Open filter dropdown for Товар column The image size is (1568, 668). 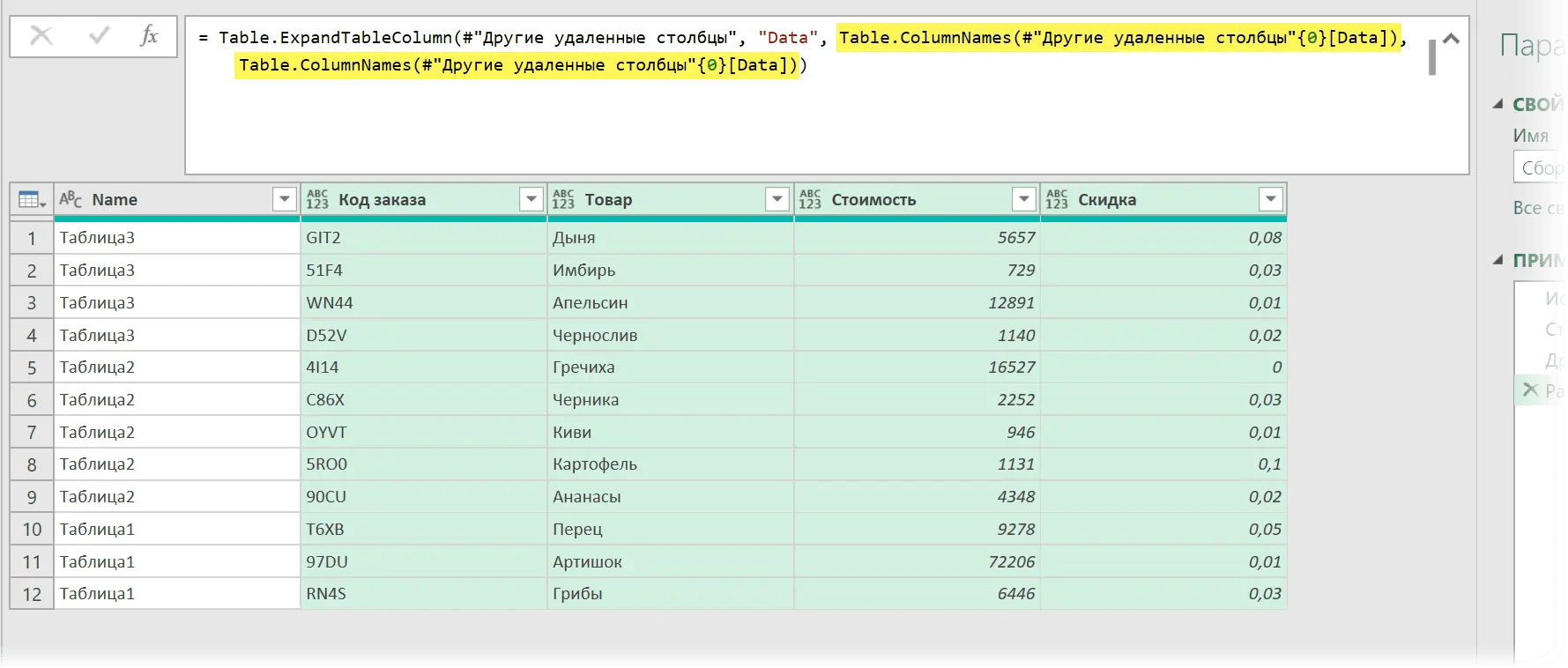coord(777,200)
